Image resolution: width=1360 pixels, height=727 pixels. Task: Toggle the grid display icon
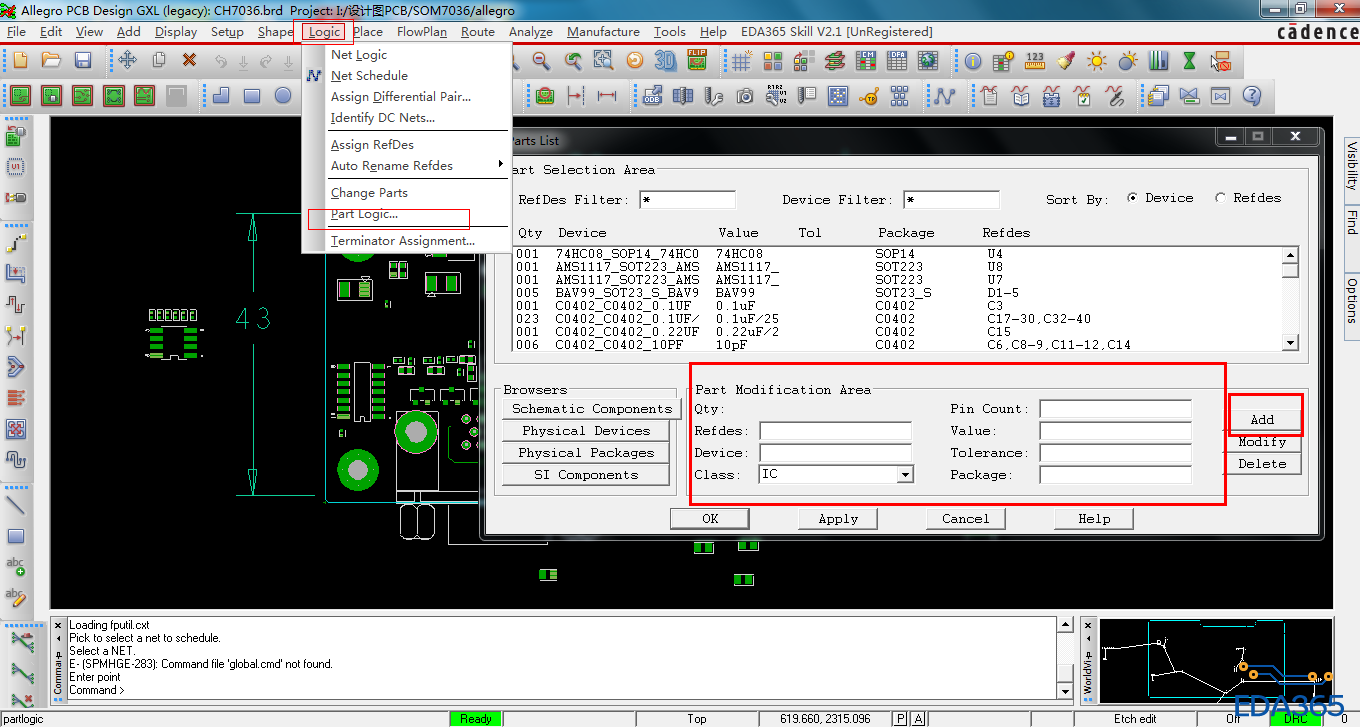pyautogui.click(x=741, y=61)
